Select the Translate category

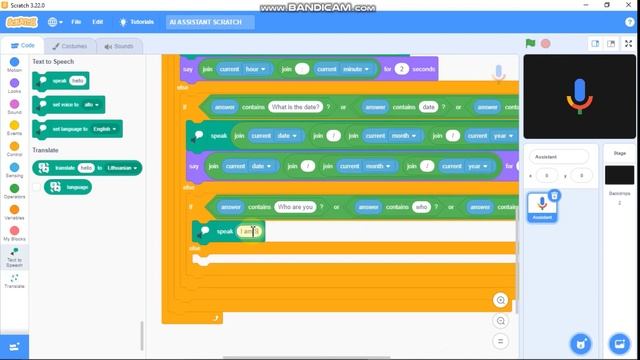[14, 281]
